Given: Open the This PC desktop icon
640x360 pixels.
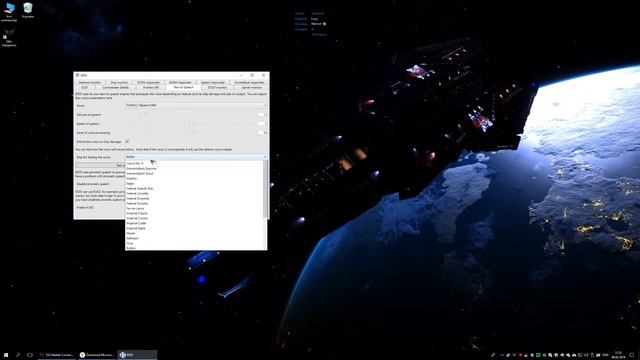Looking at the screenshot, I should point(9,11).
